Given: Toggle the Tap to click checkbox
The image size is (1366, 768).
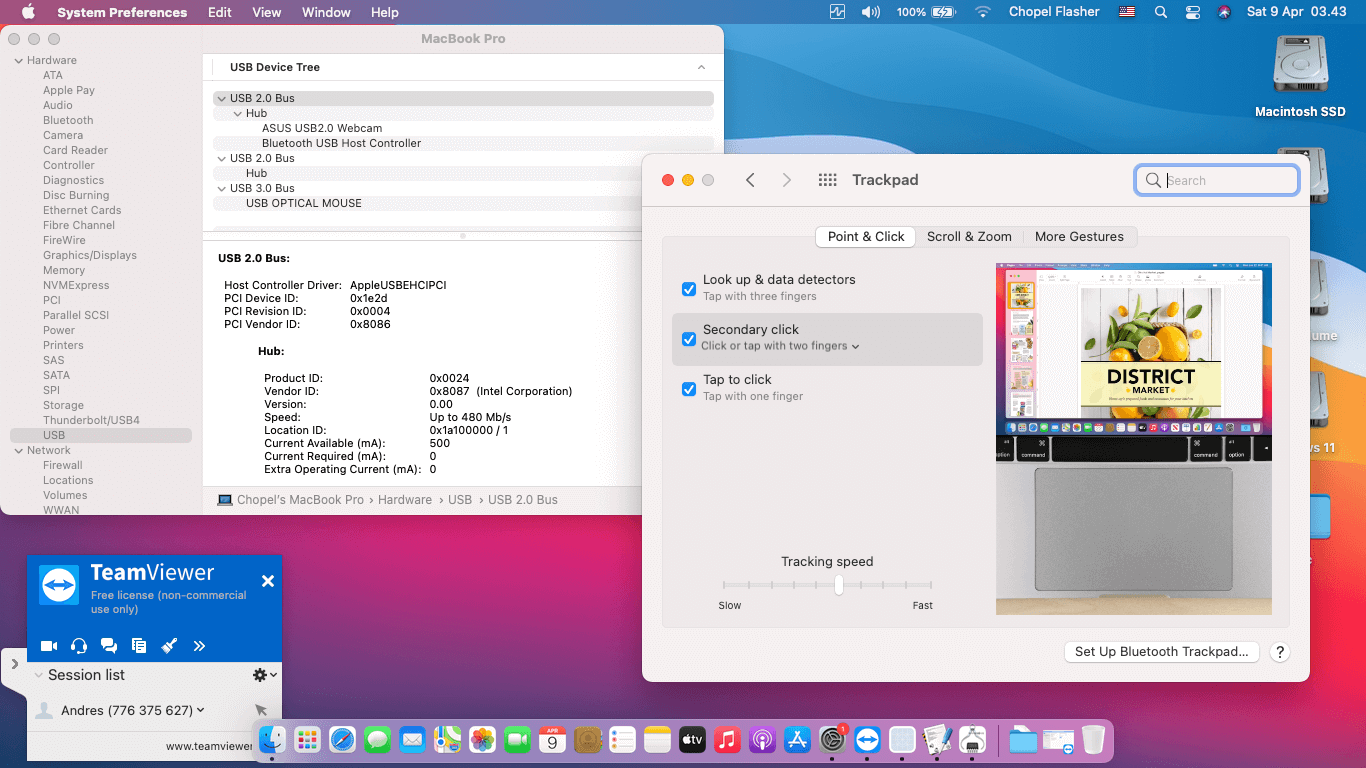Looking at the screenshot, I should pyautogui.click(x=689, y=389).
